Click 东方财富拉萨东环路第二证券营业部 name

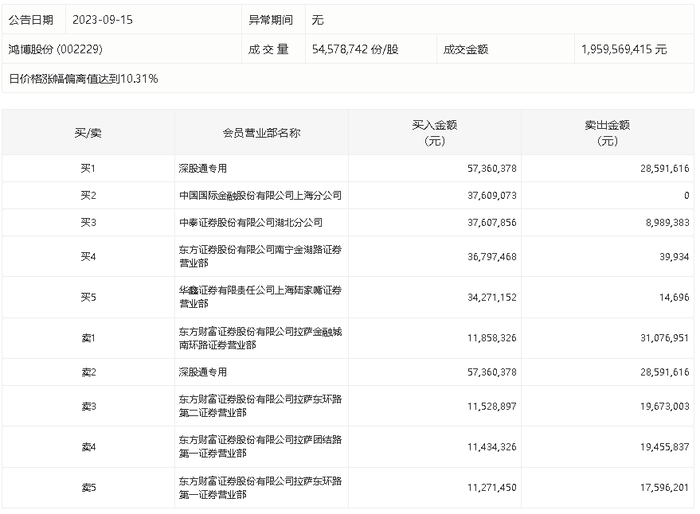click(x=260, y=406)
